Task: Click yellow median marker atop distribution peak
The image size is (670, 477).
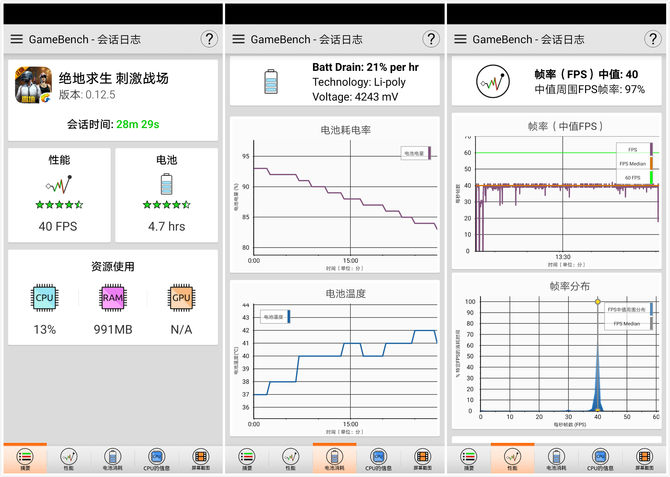Action: (598, 302)
